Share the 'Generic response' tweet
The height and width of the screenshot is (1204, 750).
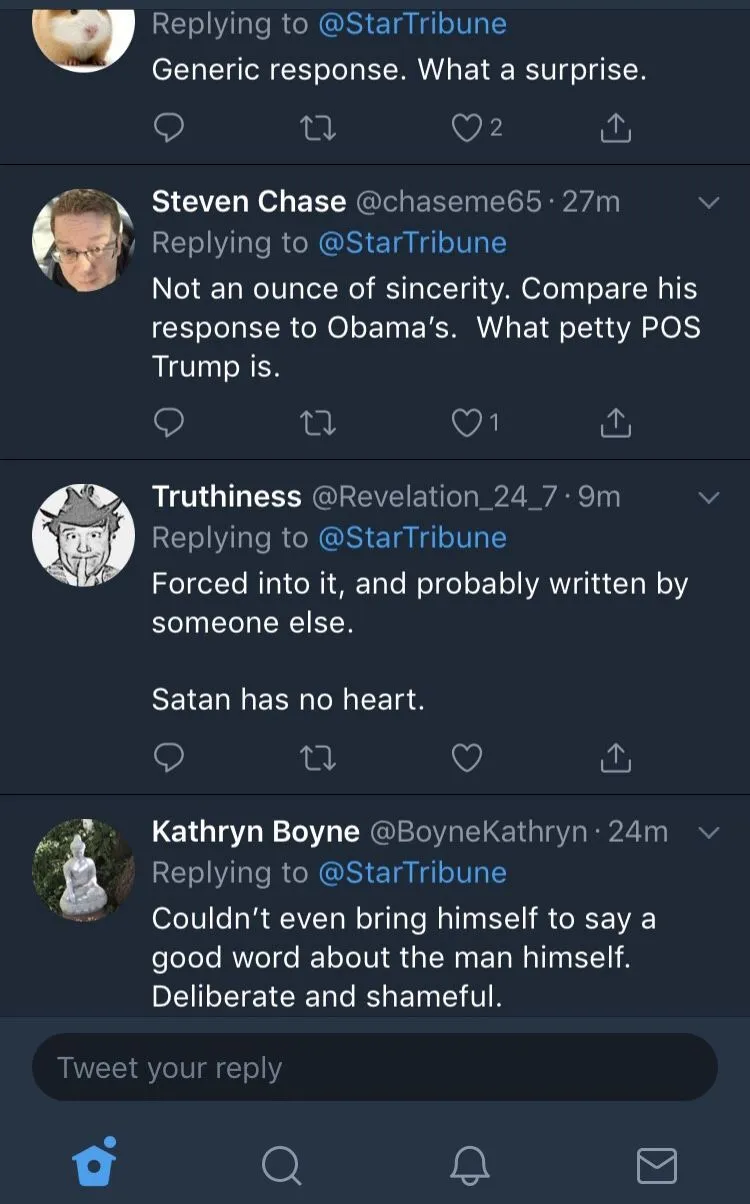click(615, 129)
